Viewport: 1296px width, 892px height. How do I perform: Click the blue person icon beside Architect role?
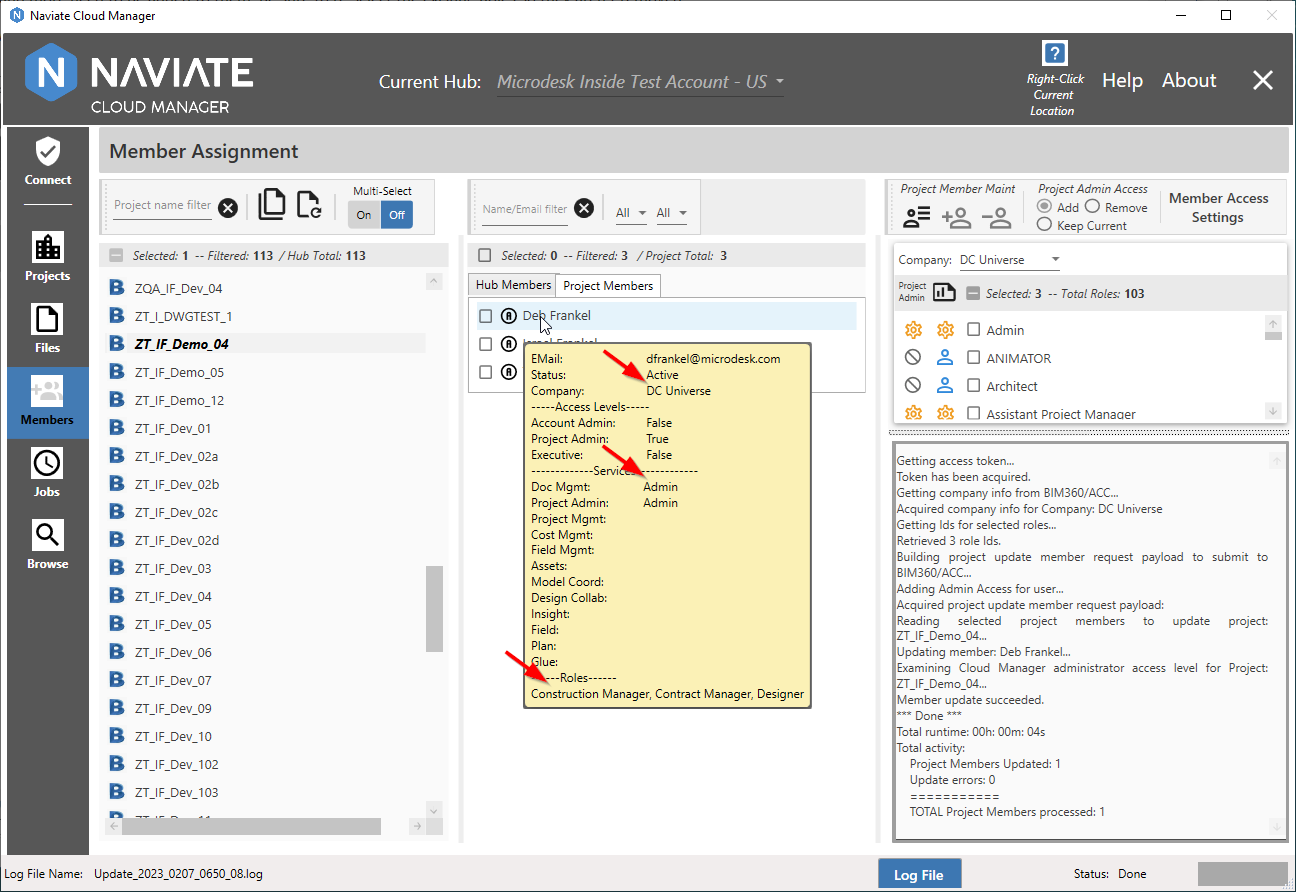click(945, 386)
